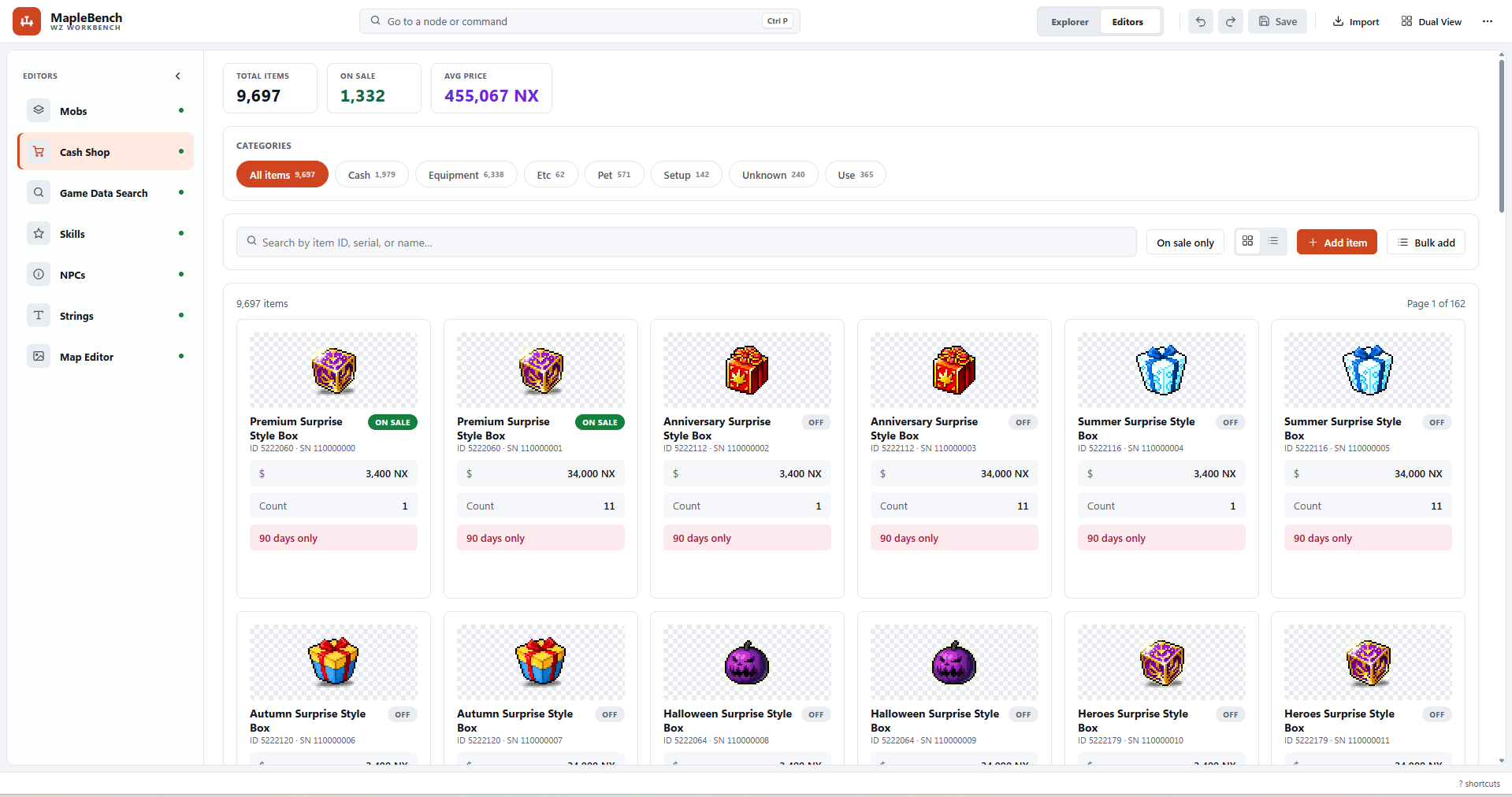
Task: Click the Strings text icon
Action: (x=39, y=315)
